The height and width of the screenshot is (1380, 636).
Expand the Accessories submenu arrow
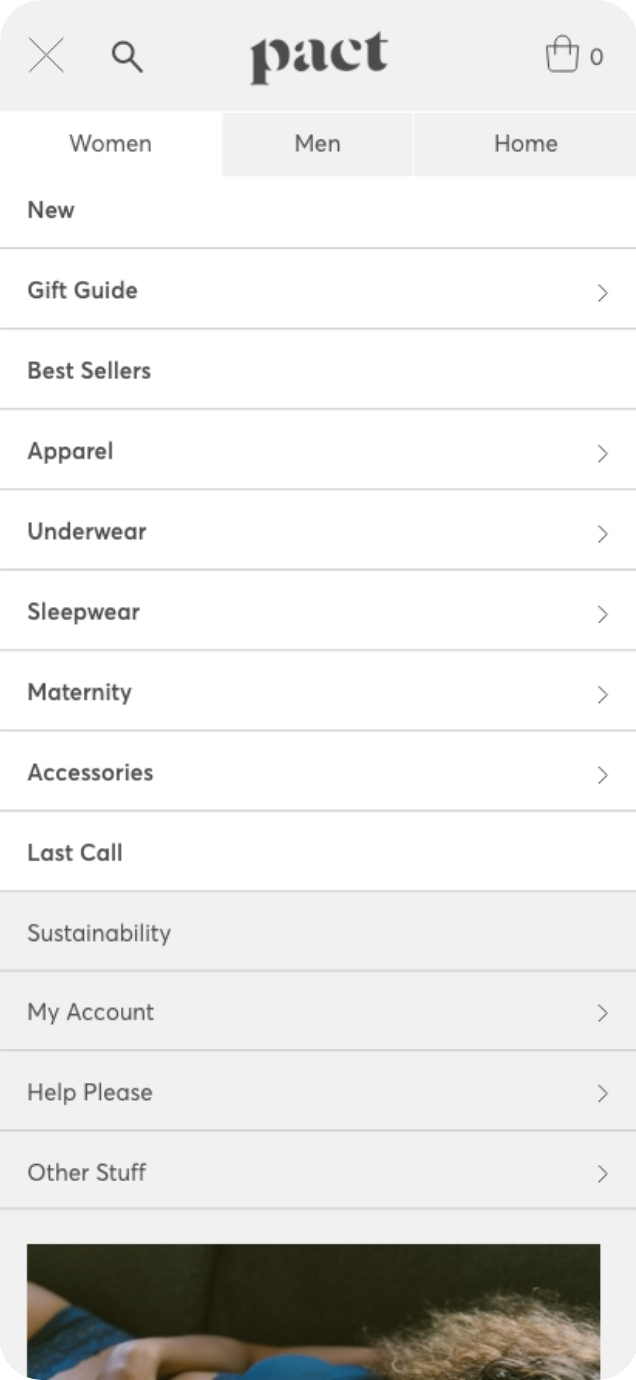coord(602,774)
